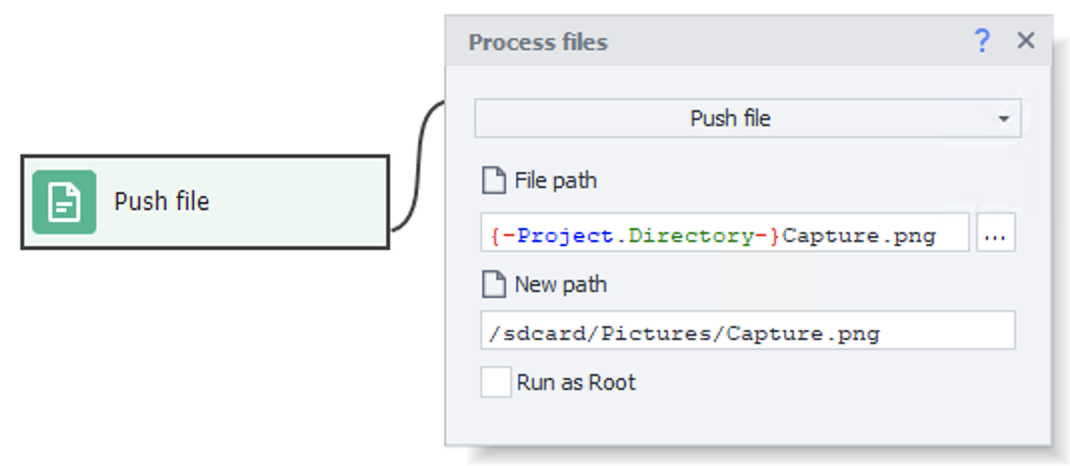1070x466 pixels.
Task: Click the File path label
Action: (555, 181)
